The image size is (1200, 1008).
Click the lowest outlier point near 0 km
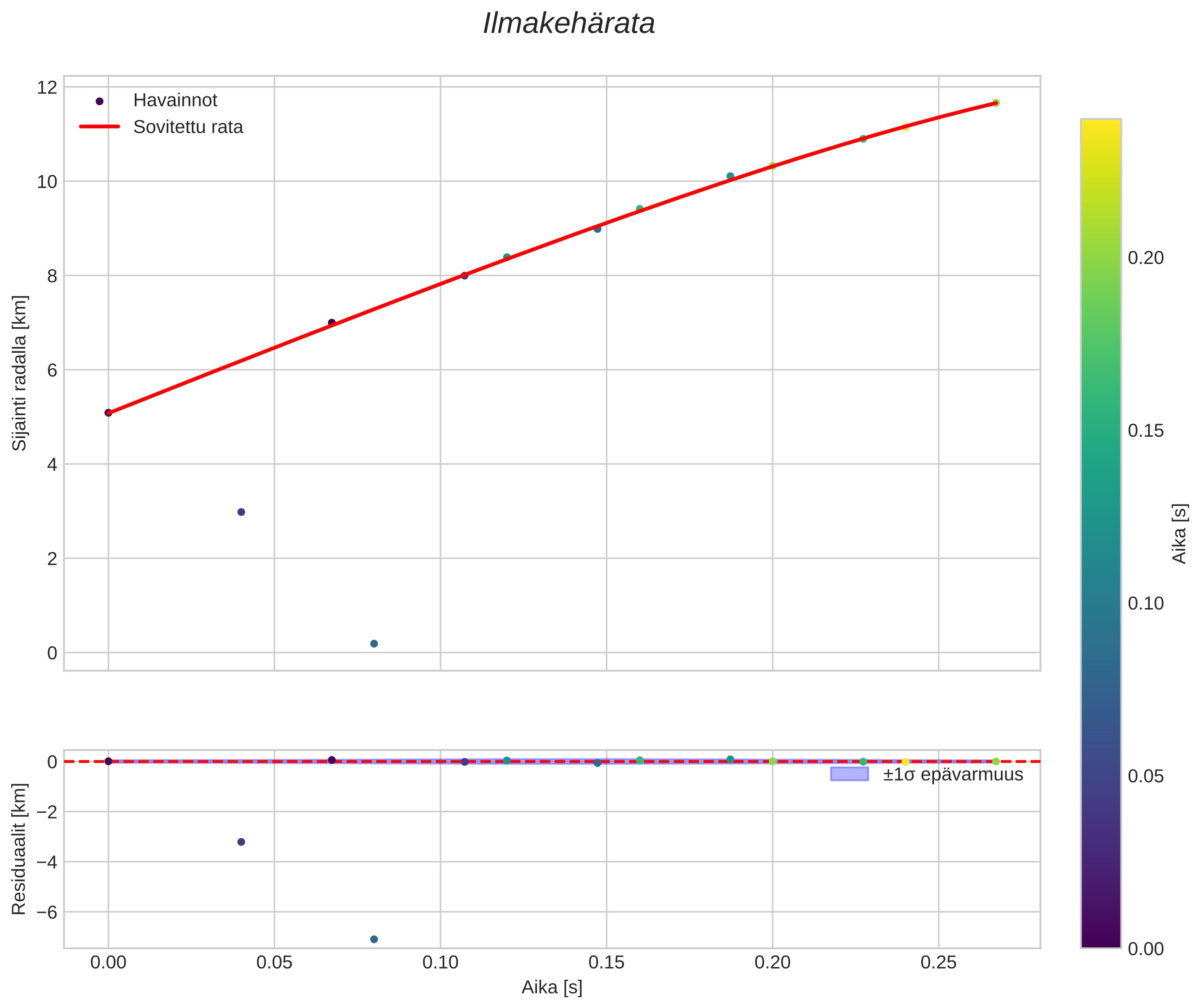point(374,644)
